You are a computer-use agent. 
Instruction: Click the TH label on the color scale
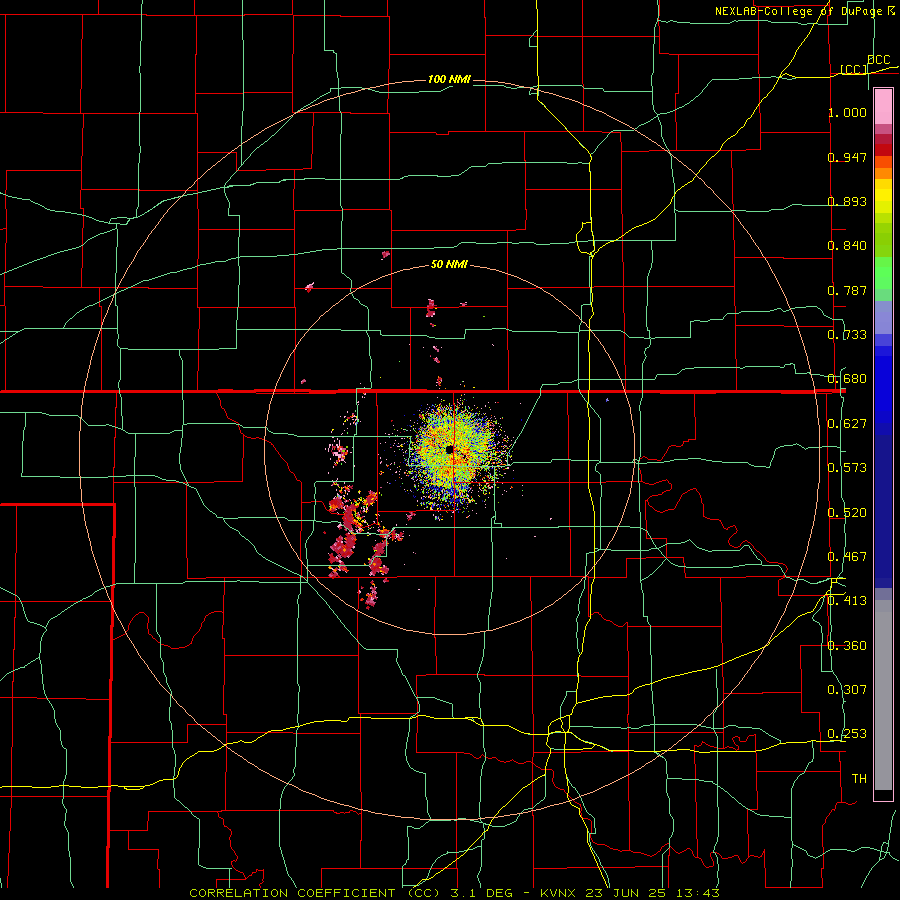click(x=859, y=779)
